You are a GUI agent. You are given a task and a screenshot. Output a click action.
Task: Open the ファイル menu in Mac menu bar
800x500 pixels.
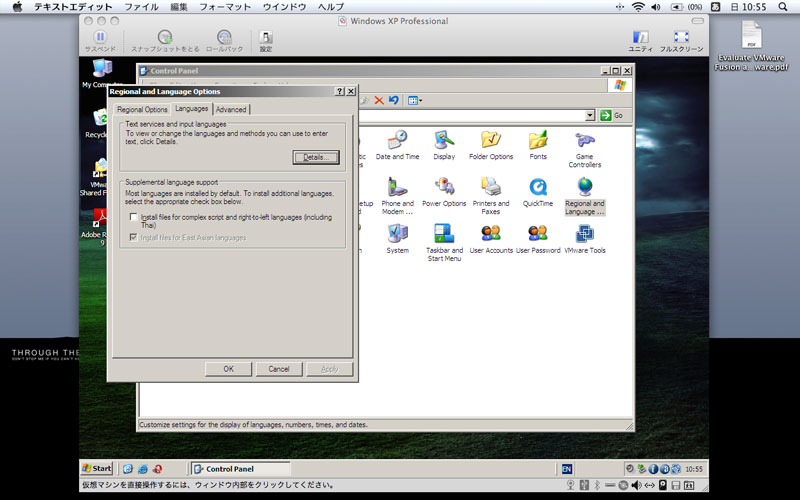coord(141,7)
